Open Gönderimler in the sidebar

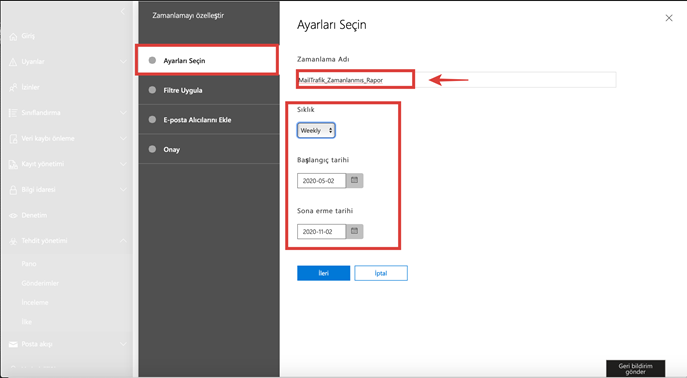(x=40, y=283)
